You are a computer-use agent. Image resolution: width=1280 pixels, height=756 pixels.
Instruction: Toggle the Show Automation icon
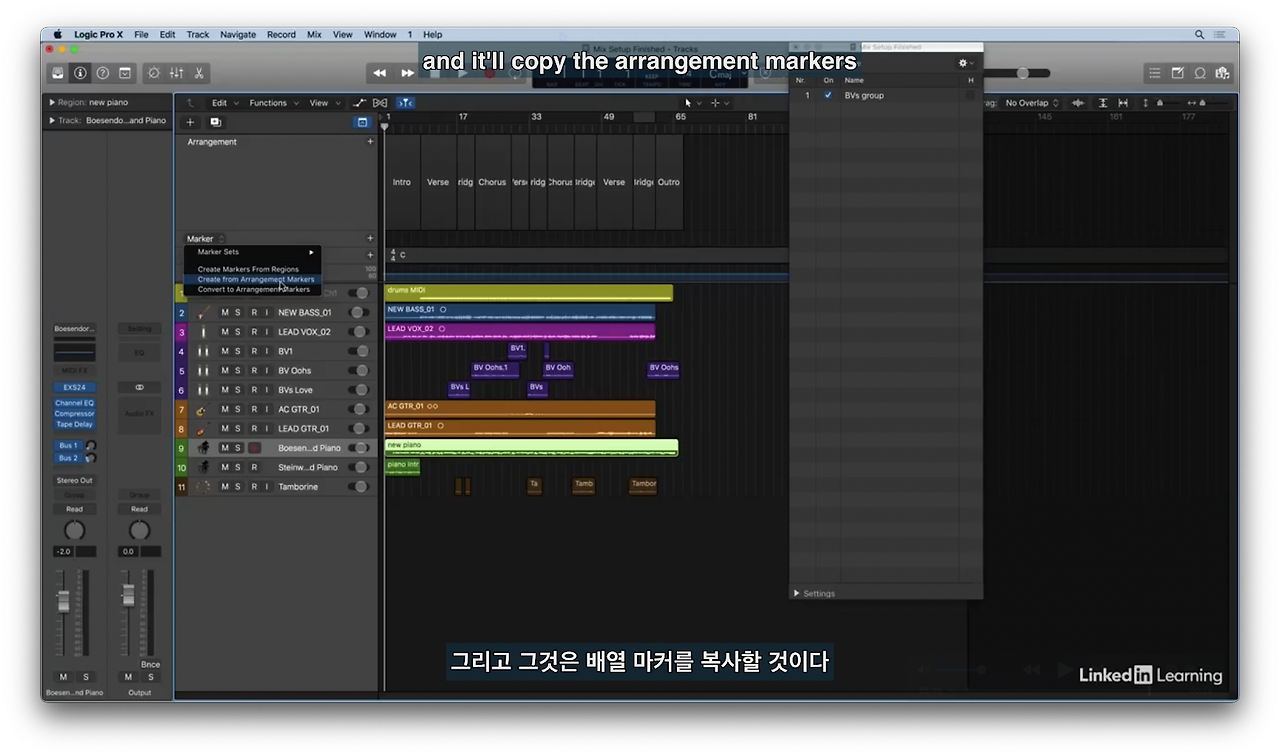pyautogui.click(x=360, y=103)
